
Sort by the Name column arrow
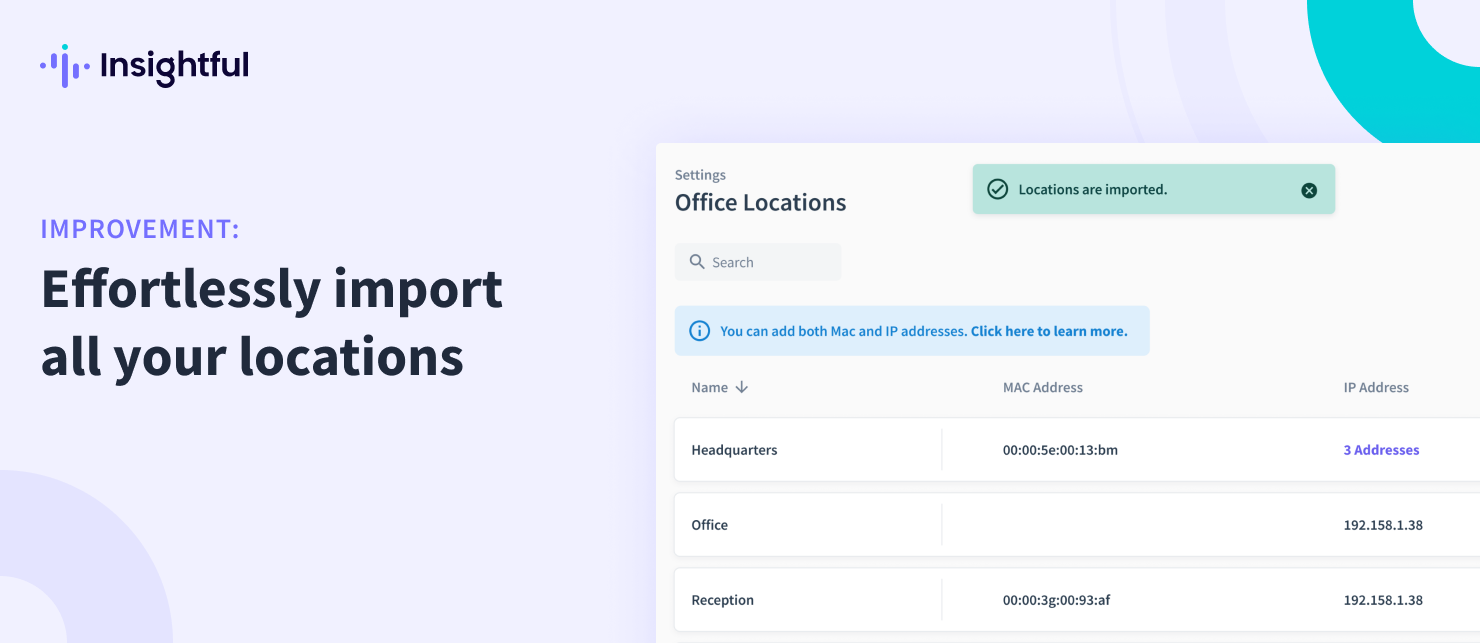click(741, 387)
